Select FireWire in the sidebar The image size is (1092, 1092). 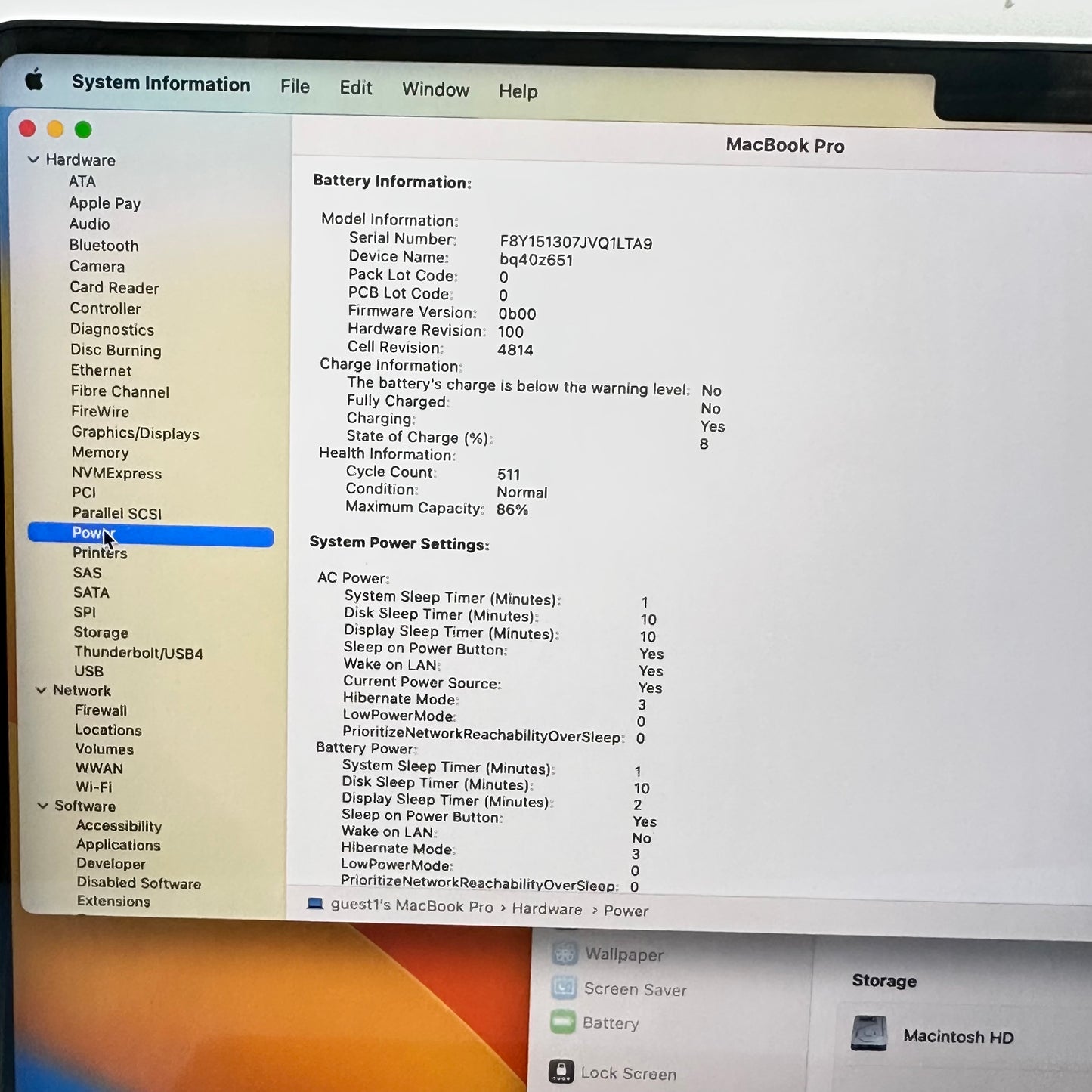(x=101, y=412)
